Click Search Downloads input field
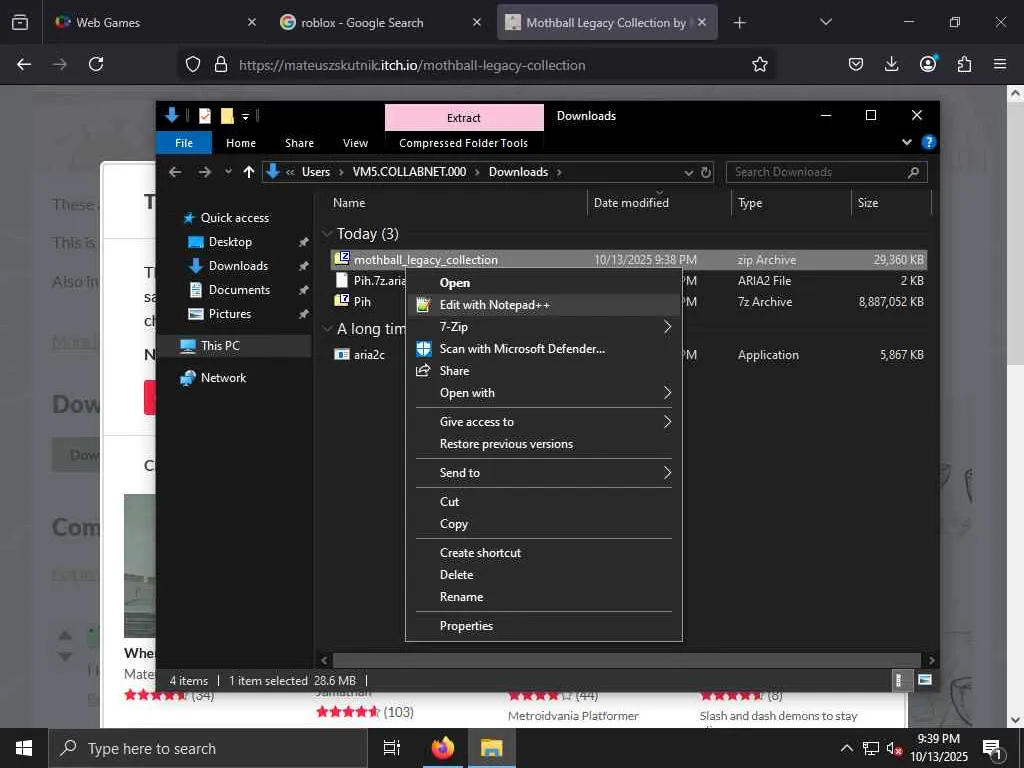 (x=826, y=172)
